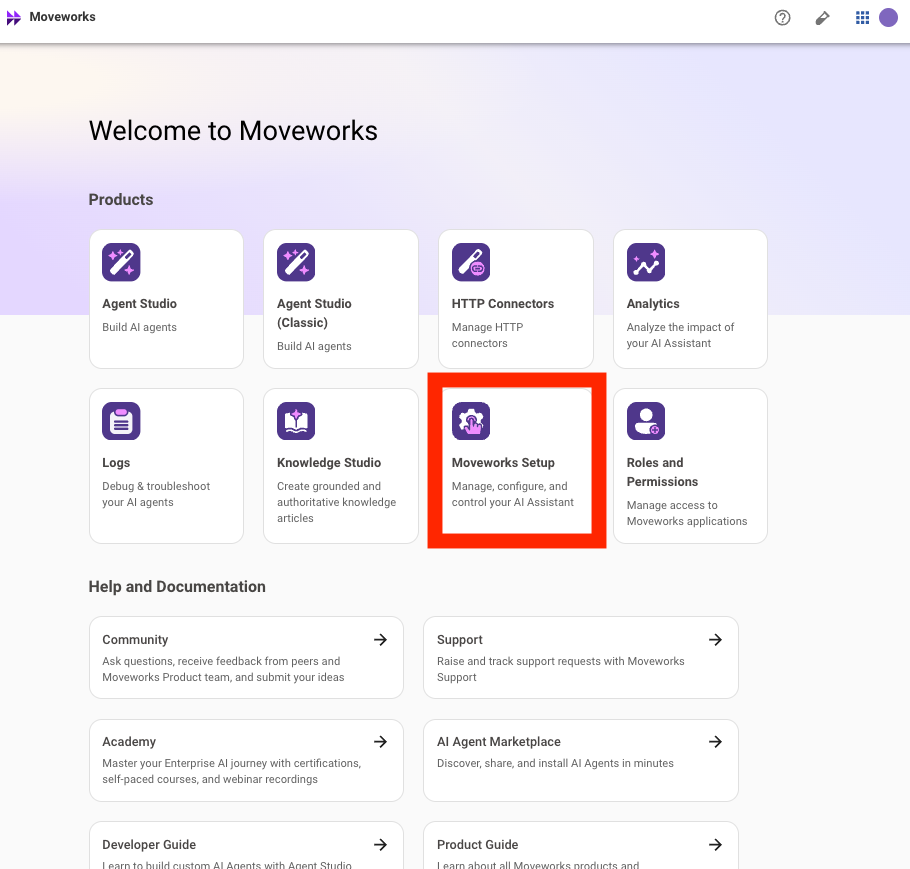The width and height of the screenshot is (910, 869).
Task: Open the Academy documentation card
Action: tap(245, 760)
